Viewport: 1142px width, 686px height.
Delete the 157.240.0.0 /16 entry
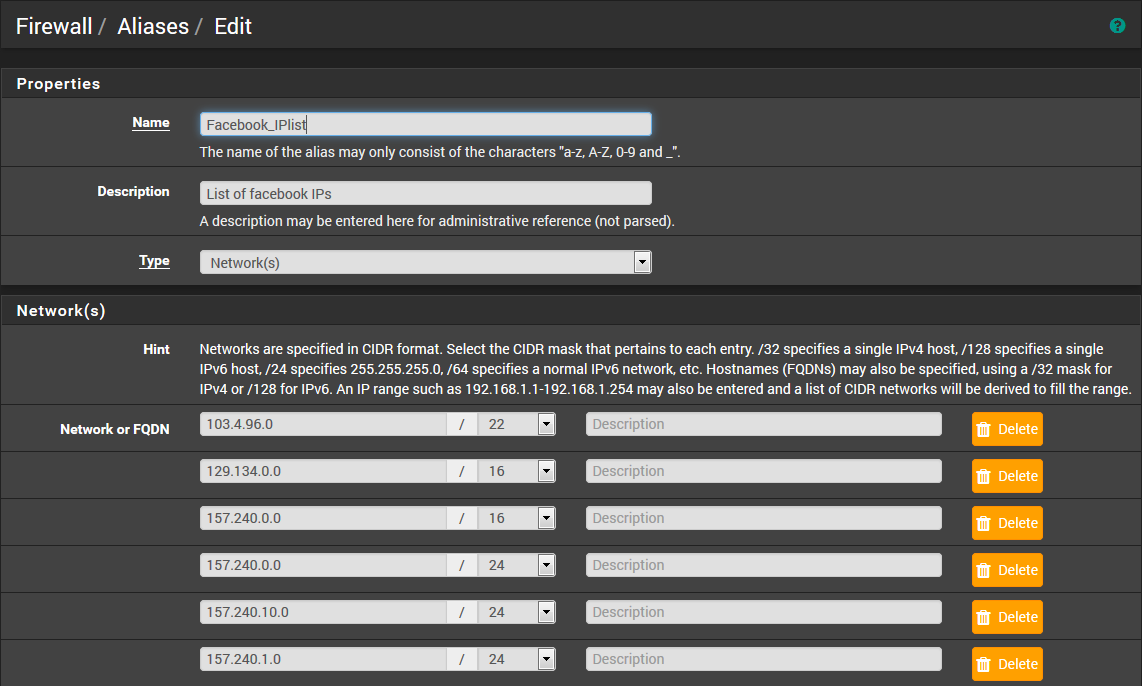1007,523
